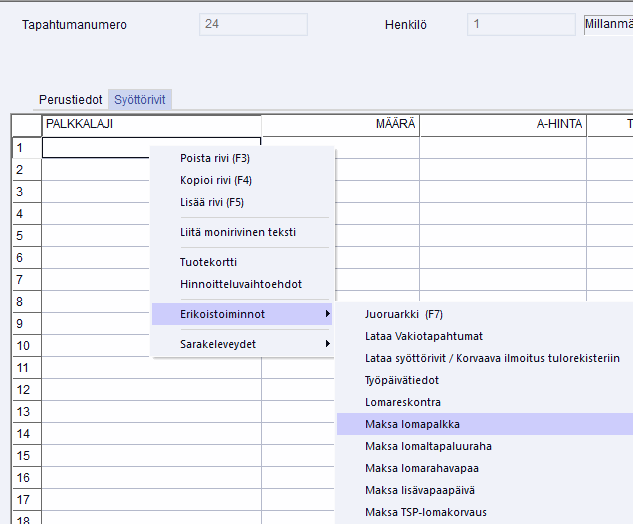Select Lataa Vakiotapahtumat option
This screenshot has height=524, width=633.
(424, 336)
